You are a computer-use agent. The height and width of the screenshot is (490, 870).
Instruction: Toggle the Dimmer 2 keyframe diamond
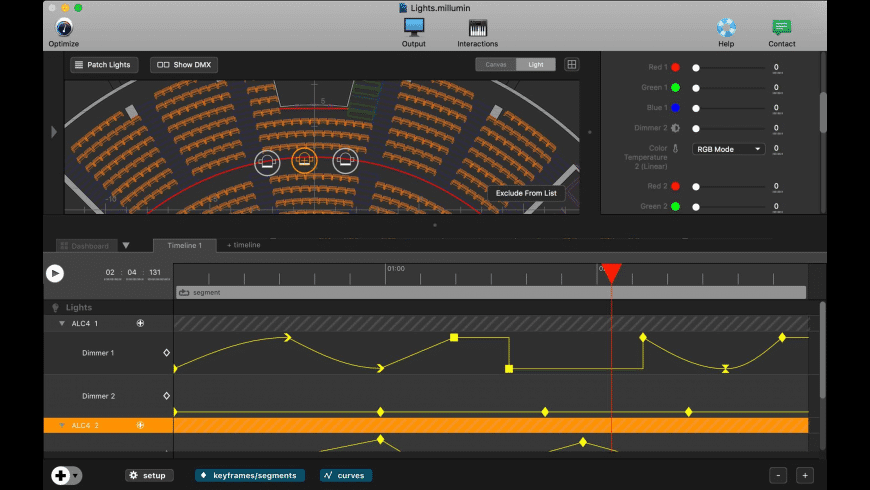pos(166,396)
